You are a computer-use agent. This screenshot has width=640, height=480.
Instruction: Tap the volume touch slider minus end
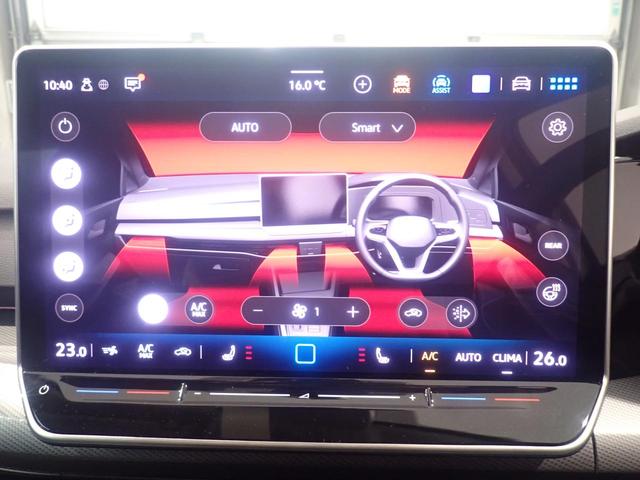(198, 393)
